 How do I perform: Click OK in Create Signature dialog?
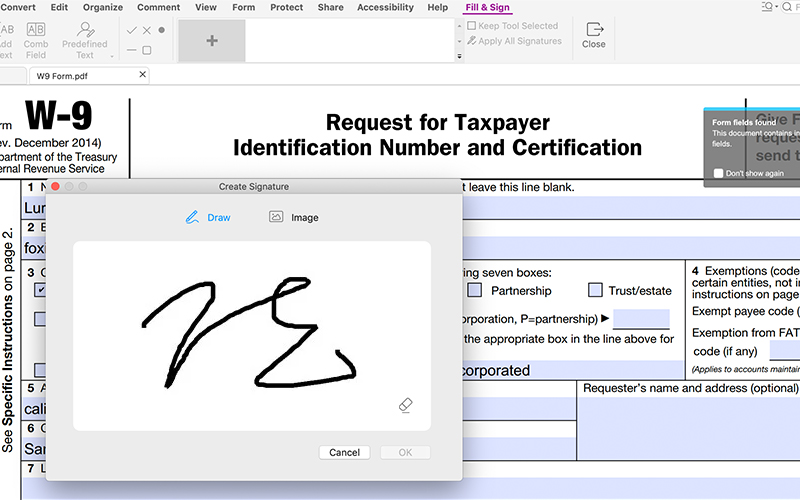tap(405, 453)
